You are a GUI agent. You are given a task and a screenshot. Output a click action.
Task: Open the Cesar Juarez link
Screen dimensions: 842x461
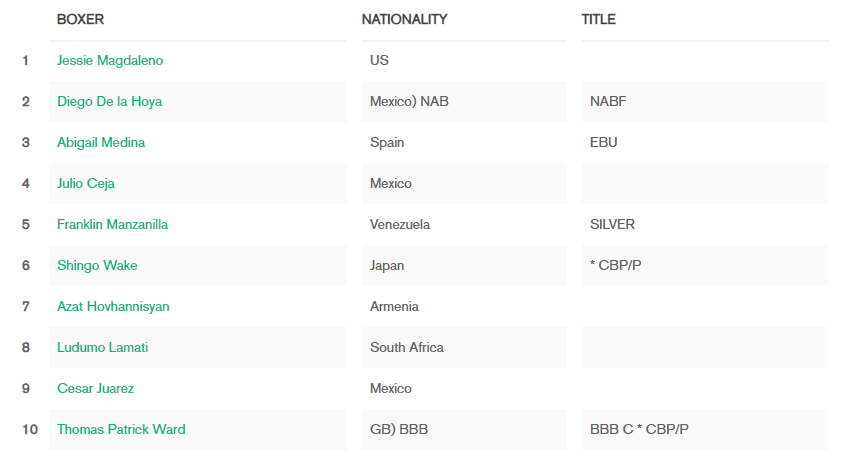(96, 388)
